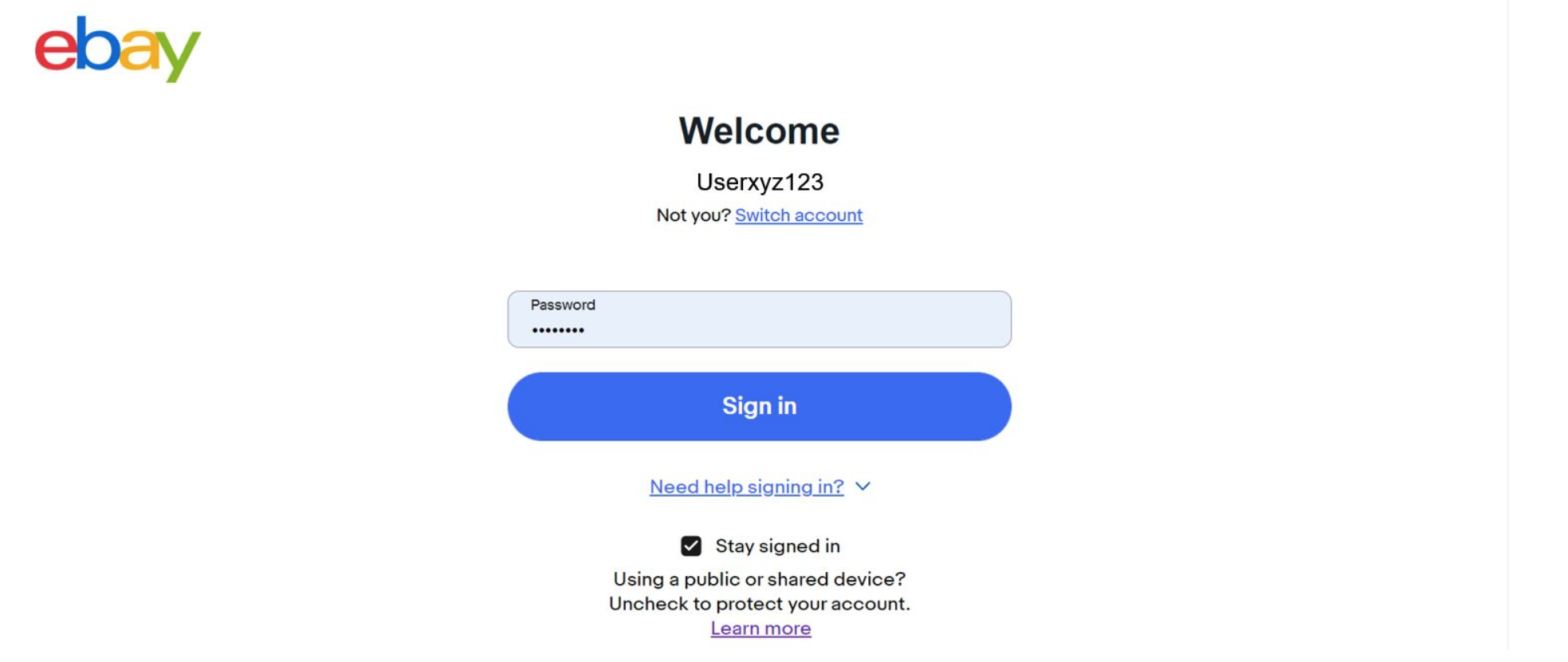Viewport: 1568px width, 662px height.
Task: Open the Need help signing in? link
Action: coord(746,487)
